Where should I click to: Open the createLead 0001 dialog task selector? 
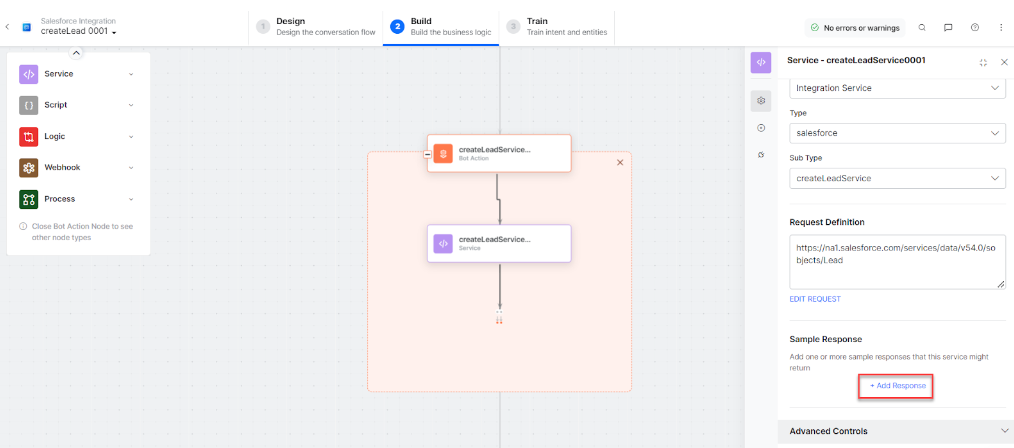(79, 32)
